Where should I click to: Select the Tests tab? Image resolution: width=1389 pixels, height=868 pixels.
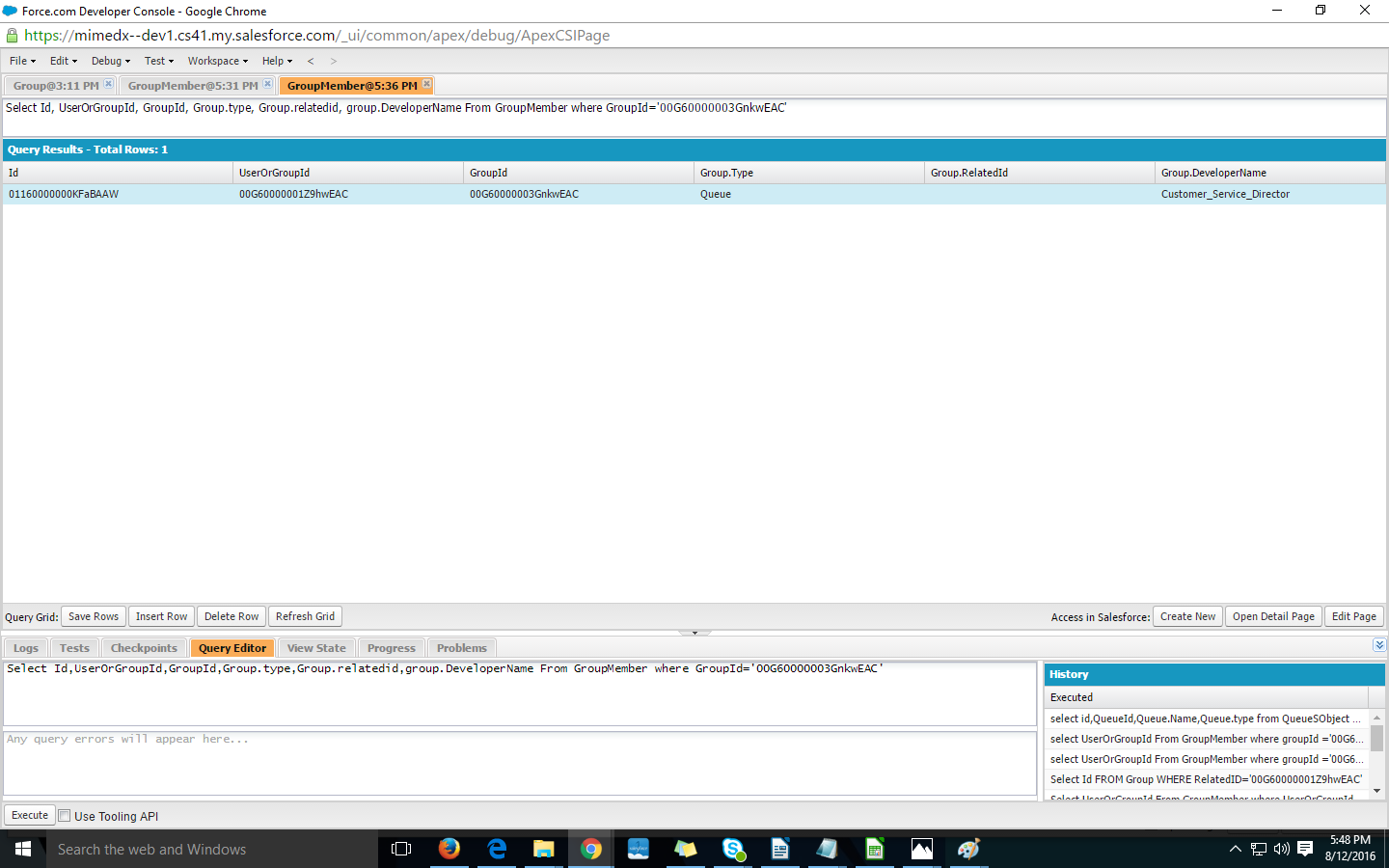[x=74, y=648]
